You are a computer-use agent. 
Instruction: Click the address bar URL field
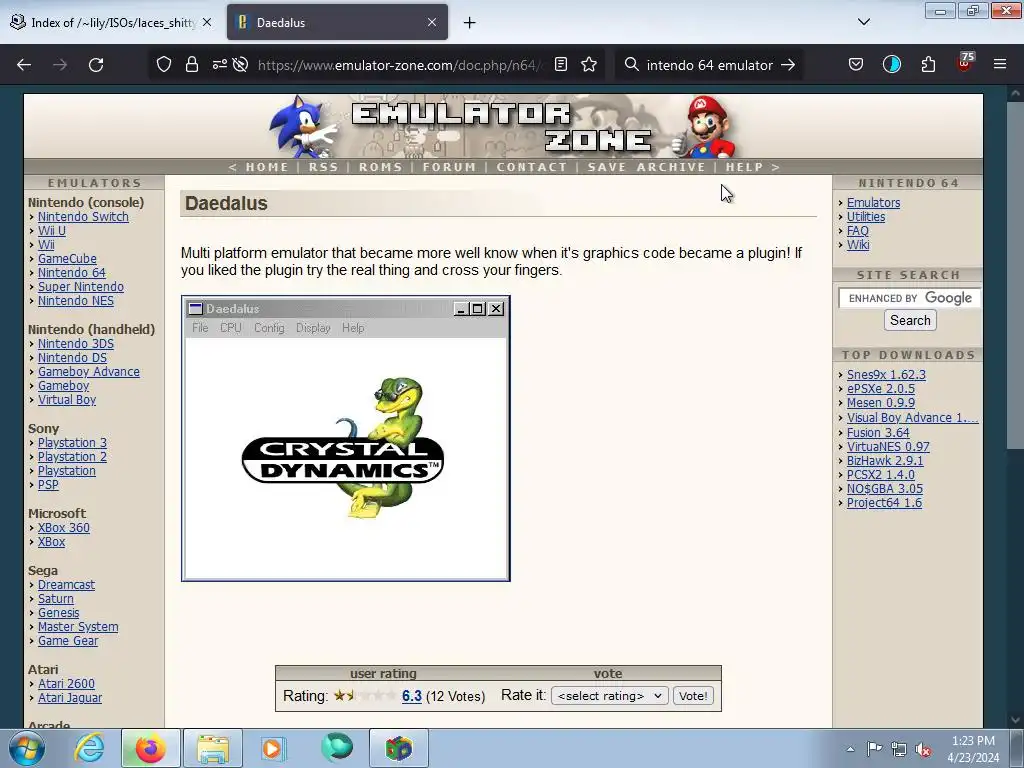point(400,65)
